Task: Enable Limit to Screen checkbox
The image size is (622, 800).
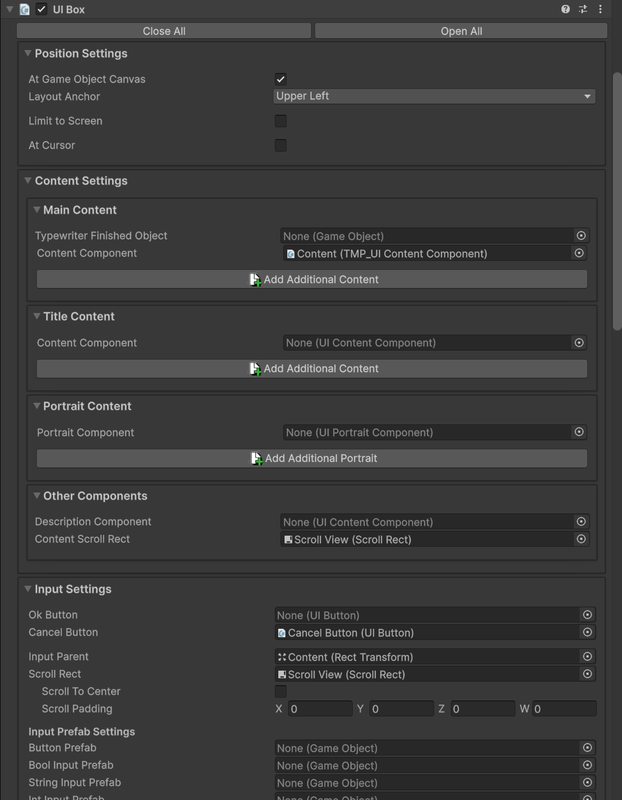Action: click(x=281, y=121)
